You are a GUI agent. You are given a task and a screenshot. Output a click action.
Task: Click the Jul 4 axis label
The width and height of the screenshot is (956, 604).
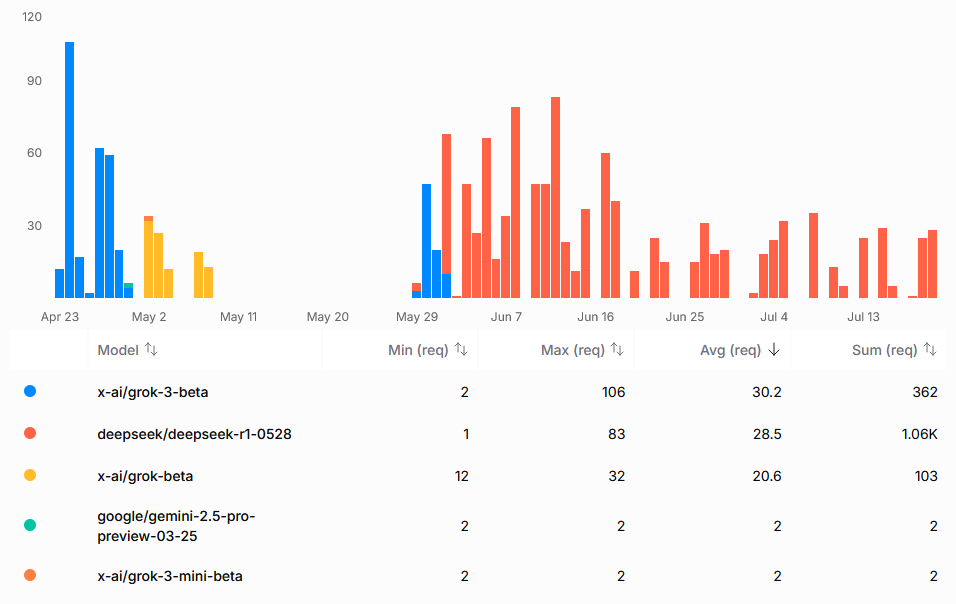(x=774, y=317)
